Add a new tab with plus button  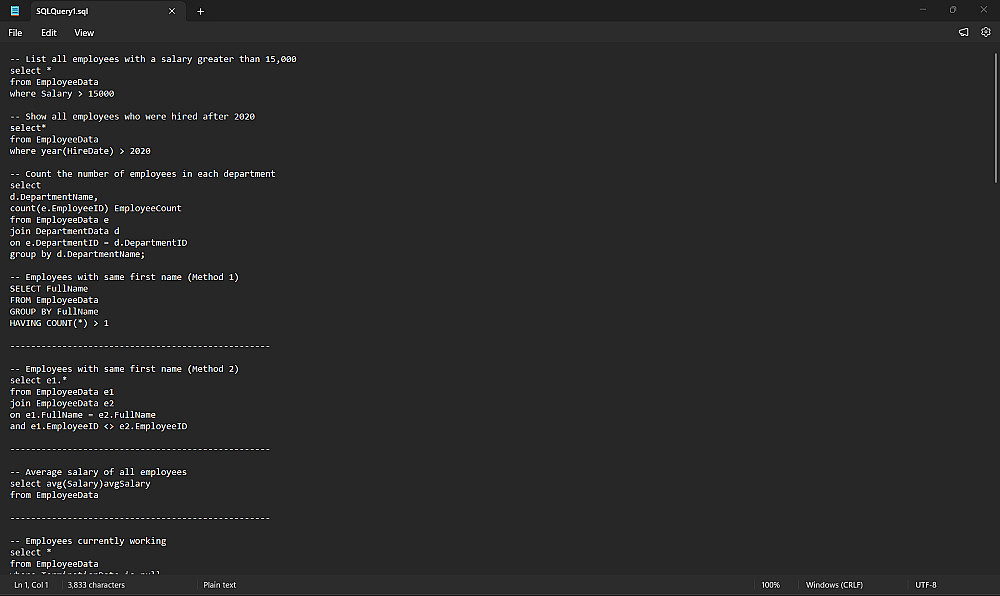(x=200, y=11)
